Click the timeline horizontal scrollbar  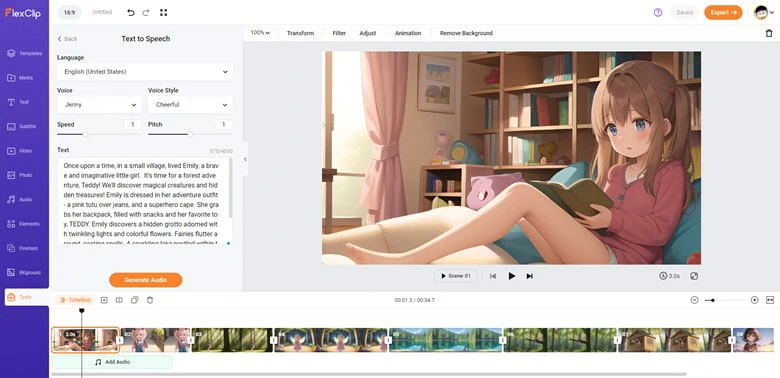pyautogui.click(x=369, y=374)
